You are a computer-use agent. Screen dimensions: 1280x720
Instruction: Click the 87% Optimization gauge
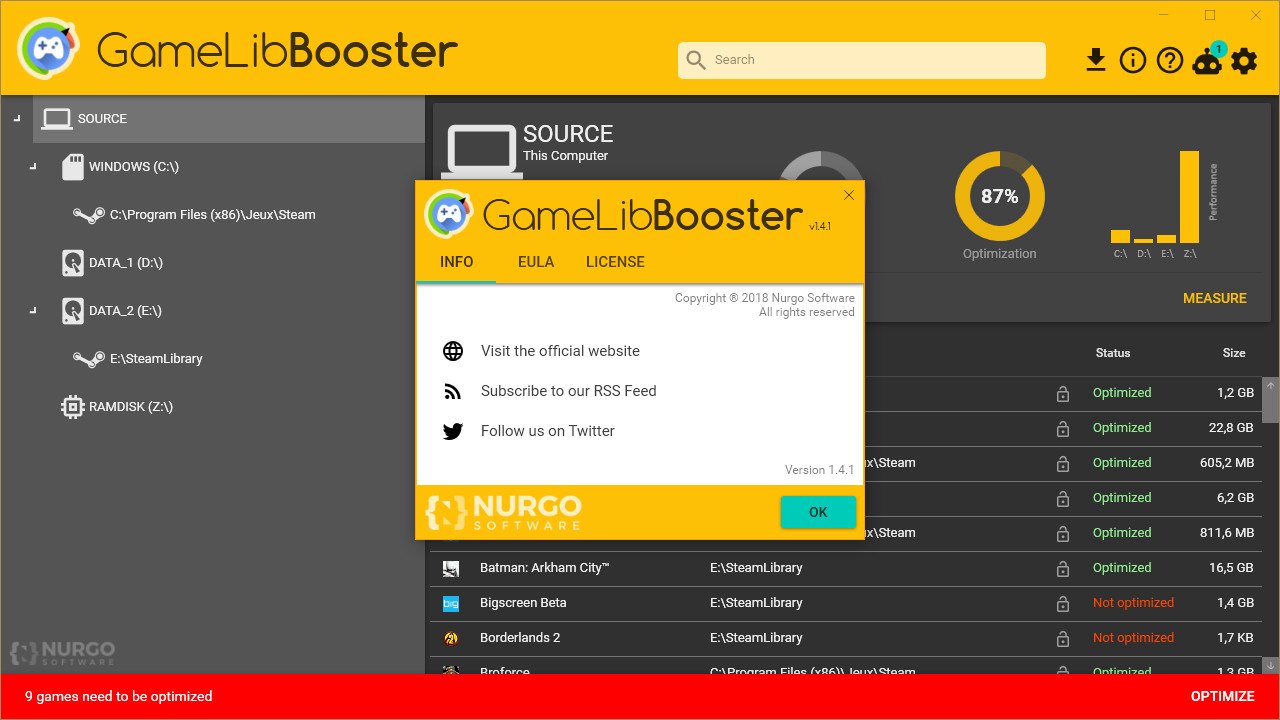coord(999,196)
